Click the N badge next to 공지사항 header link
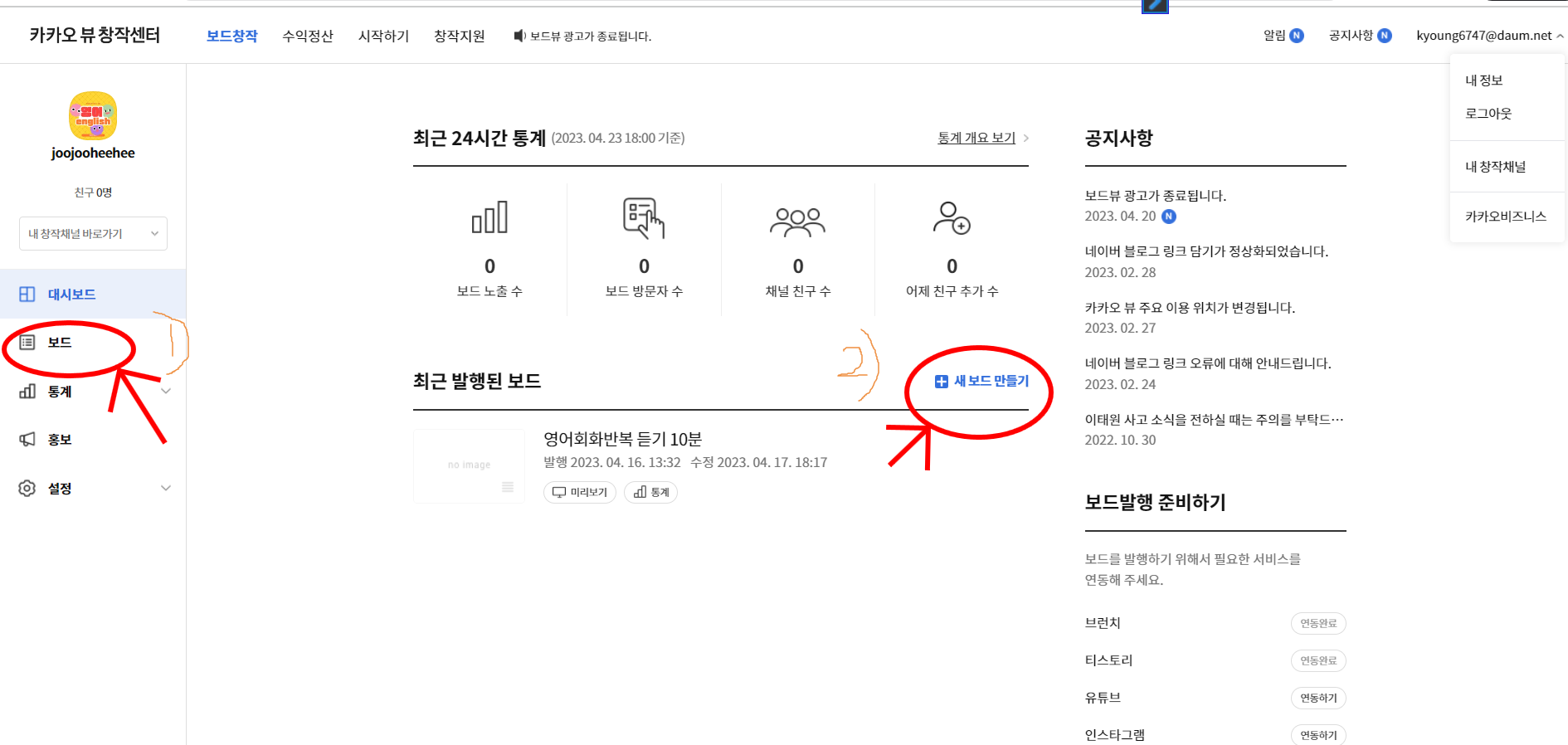The width and height of the screenshot is (1568, 745). [1385, 36]
